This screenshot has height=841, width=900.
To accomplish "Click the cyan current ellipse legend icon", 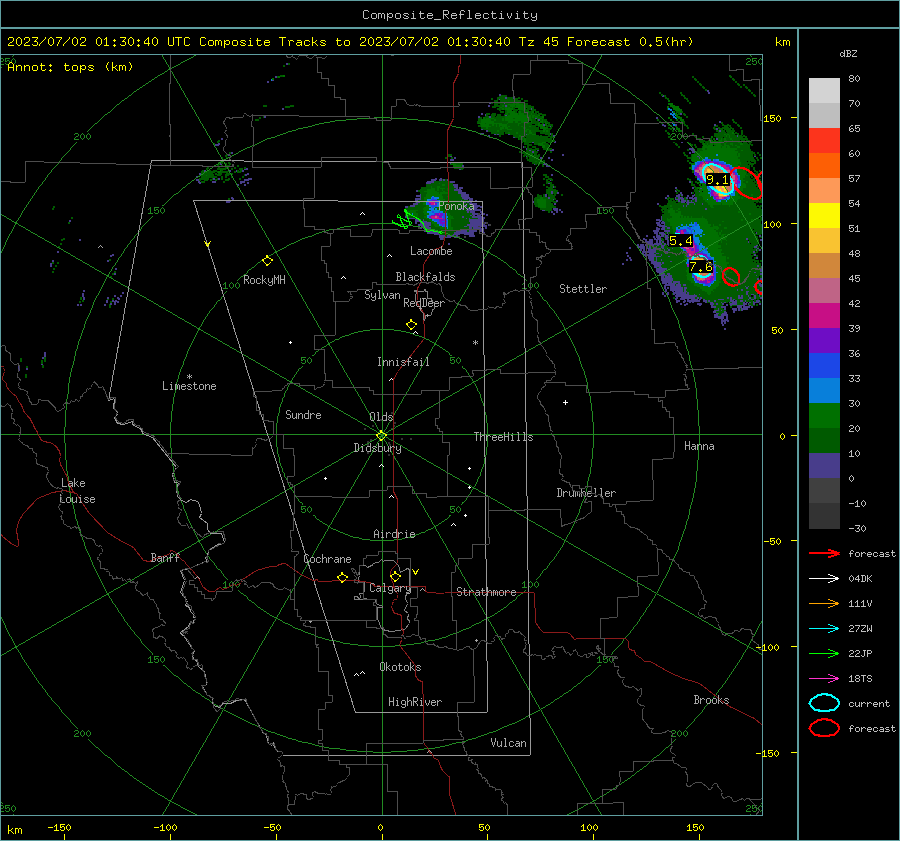I will [x=824, y=703].
